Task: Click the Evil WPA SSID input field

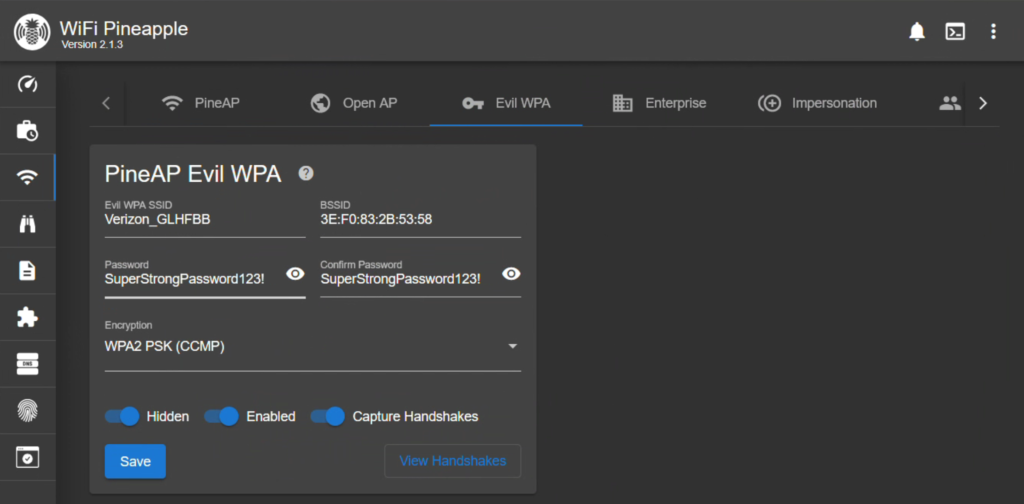Action: (205, 219)
